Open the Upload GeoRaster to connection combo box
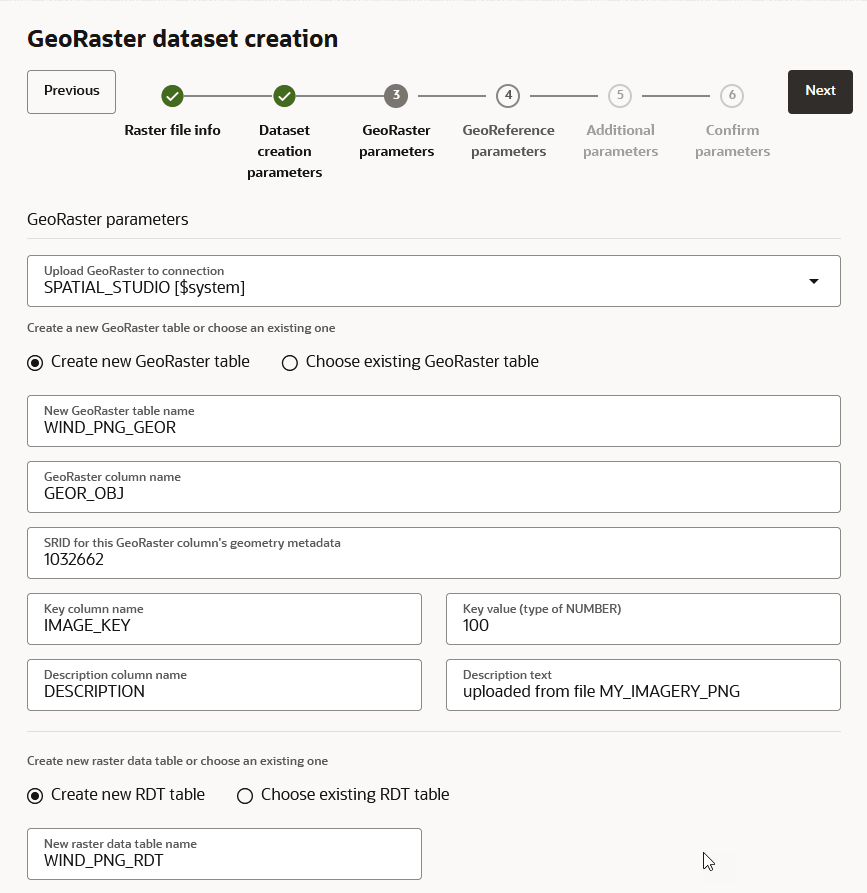The image size is (867, 893). tap(420, 281)
